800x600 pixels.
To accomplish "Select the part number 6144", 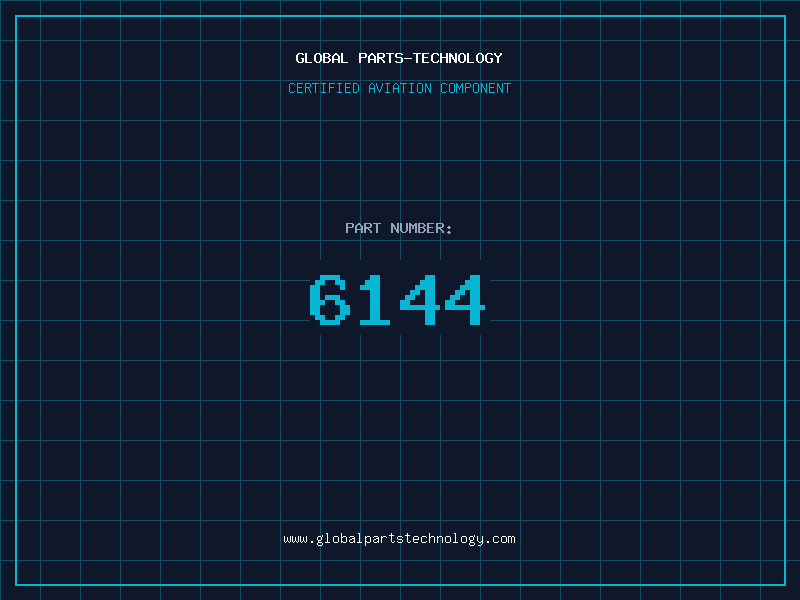I will pyautogui.click(x=397, y=299).
